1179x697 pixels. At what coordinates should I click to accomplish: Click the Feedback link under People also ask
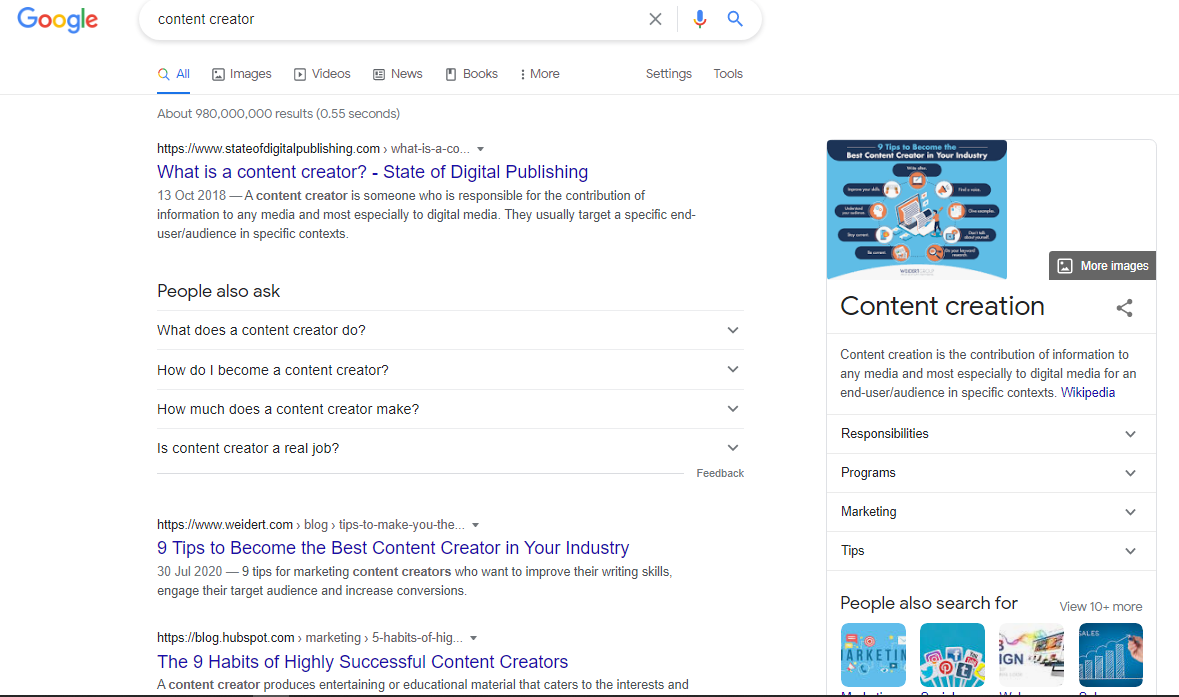(x=720, y=473)
